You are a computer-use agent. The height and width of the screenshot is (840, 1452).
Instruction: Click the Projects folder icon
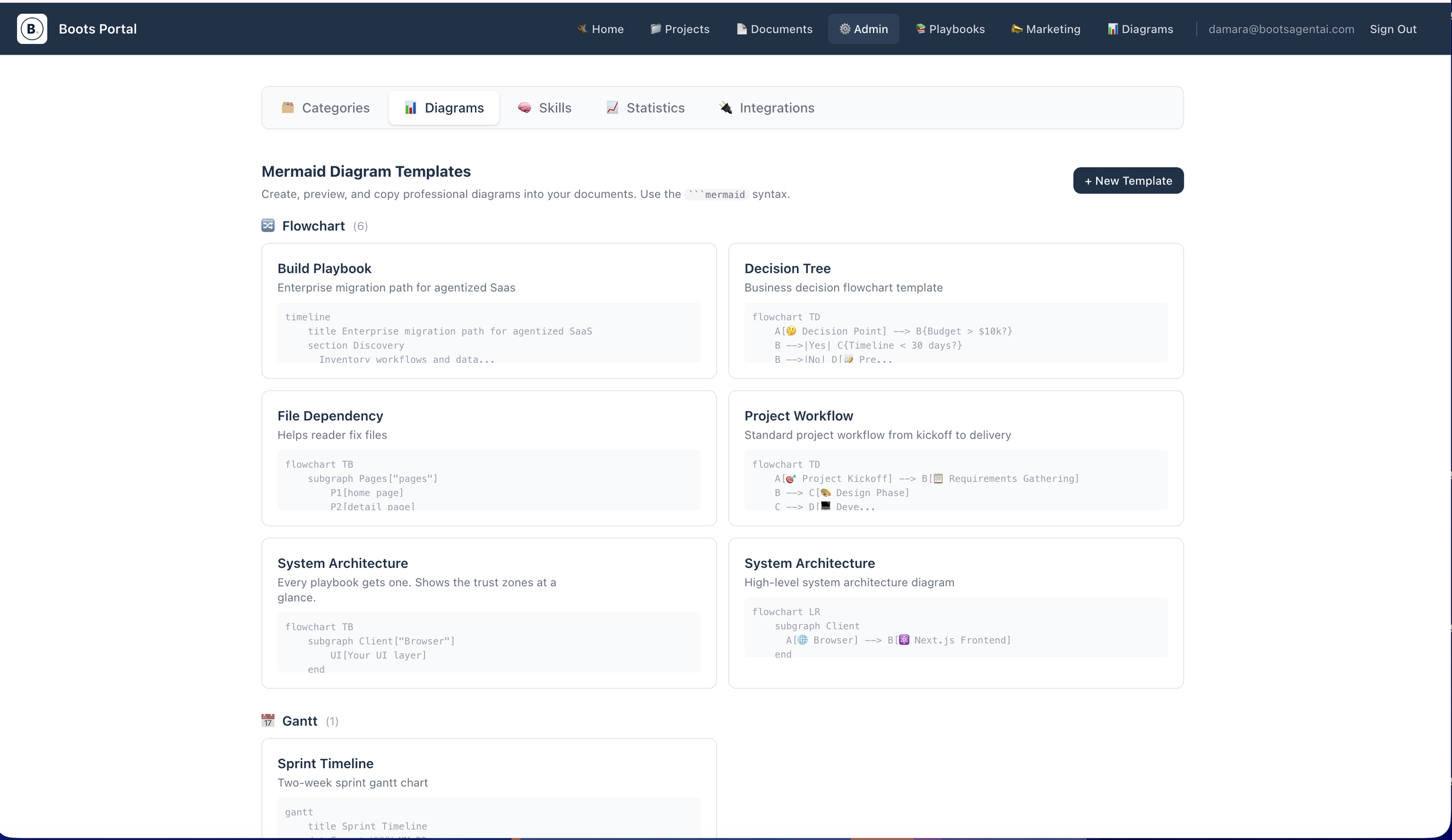coord(656,28)
